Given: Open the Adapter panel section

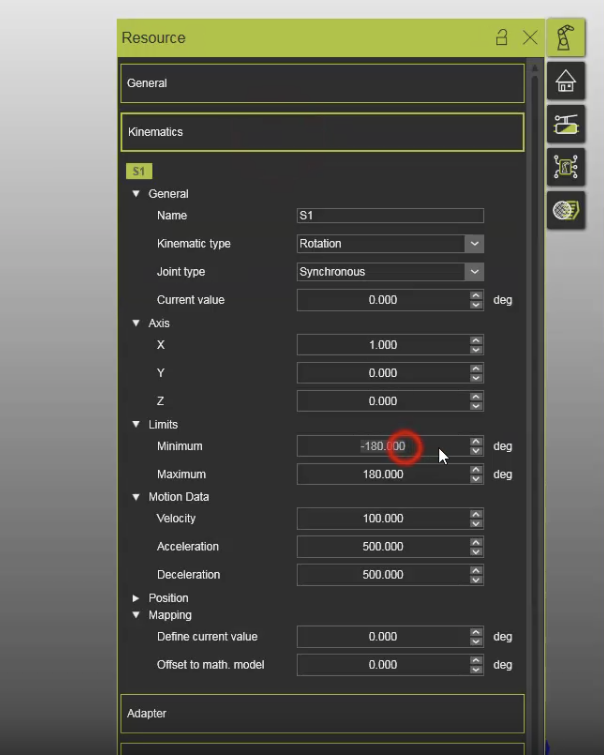Looking at the screenshot, I should click(322, 714).
